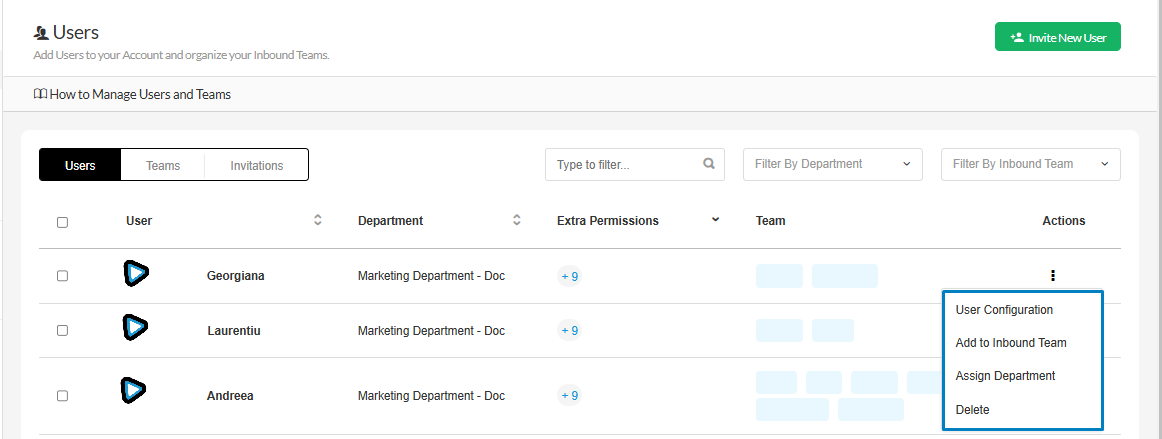Image resolution: width=1162 pixels, height=439 pixels.
Task: Expand the Filter By Department dropdown
Action: pyautogui.click(x=832, y=164)
